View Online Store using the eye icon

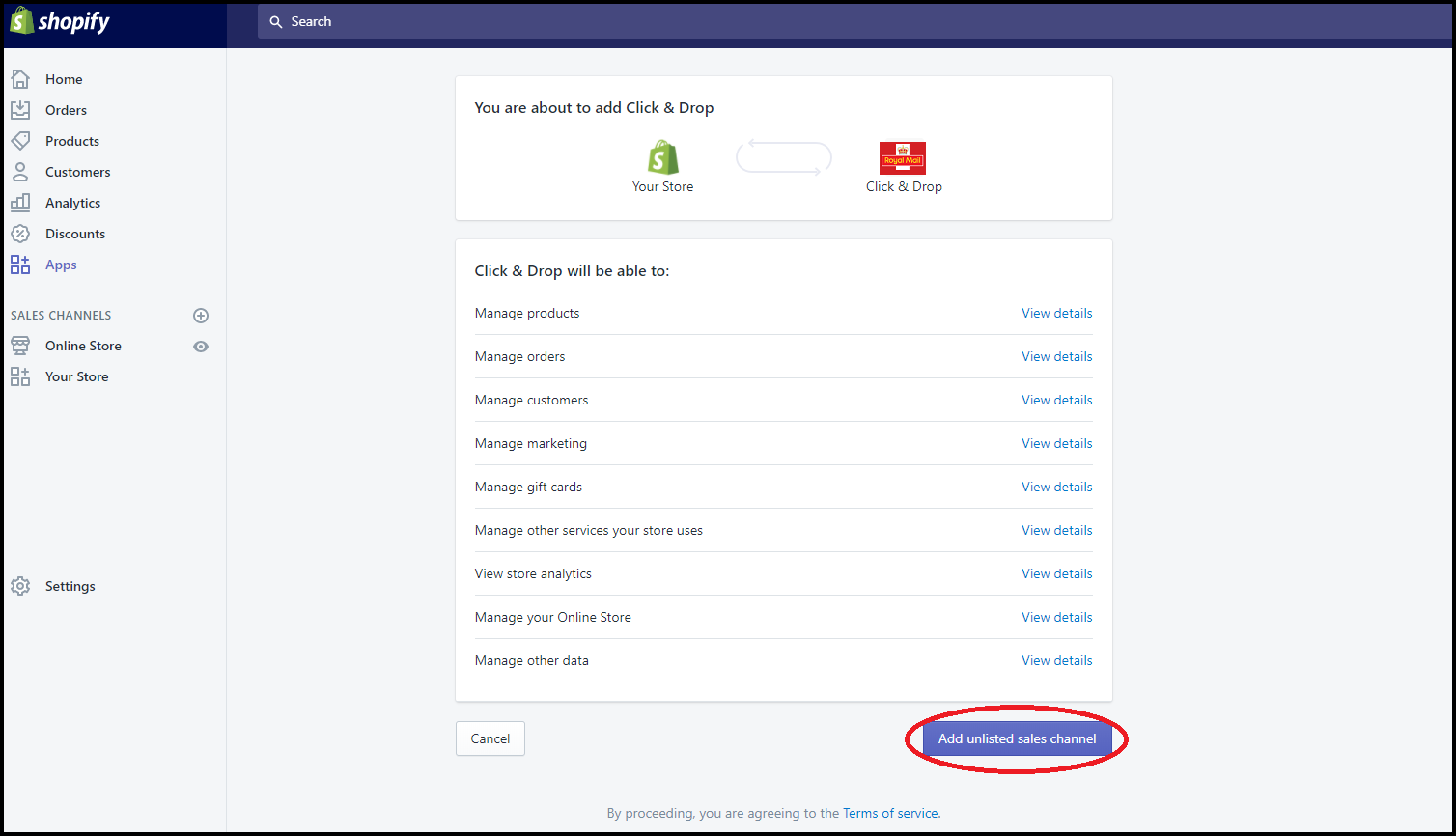tap(201, 347)
